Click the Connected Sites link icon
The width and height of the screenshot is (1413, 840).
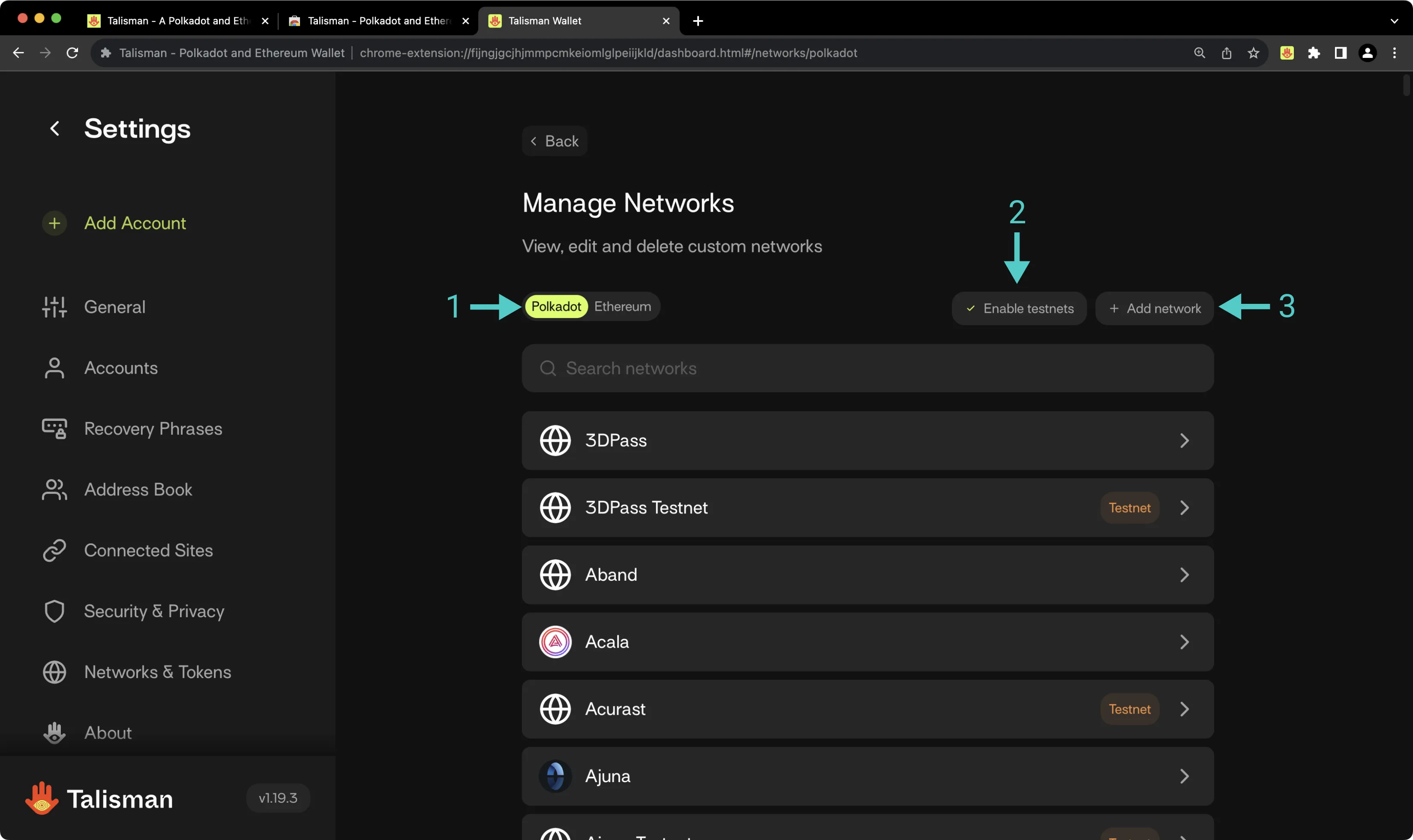54,550
